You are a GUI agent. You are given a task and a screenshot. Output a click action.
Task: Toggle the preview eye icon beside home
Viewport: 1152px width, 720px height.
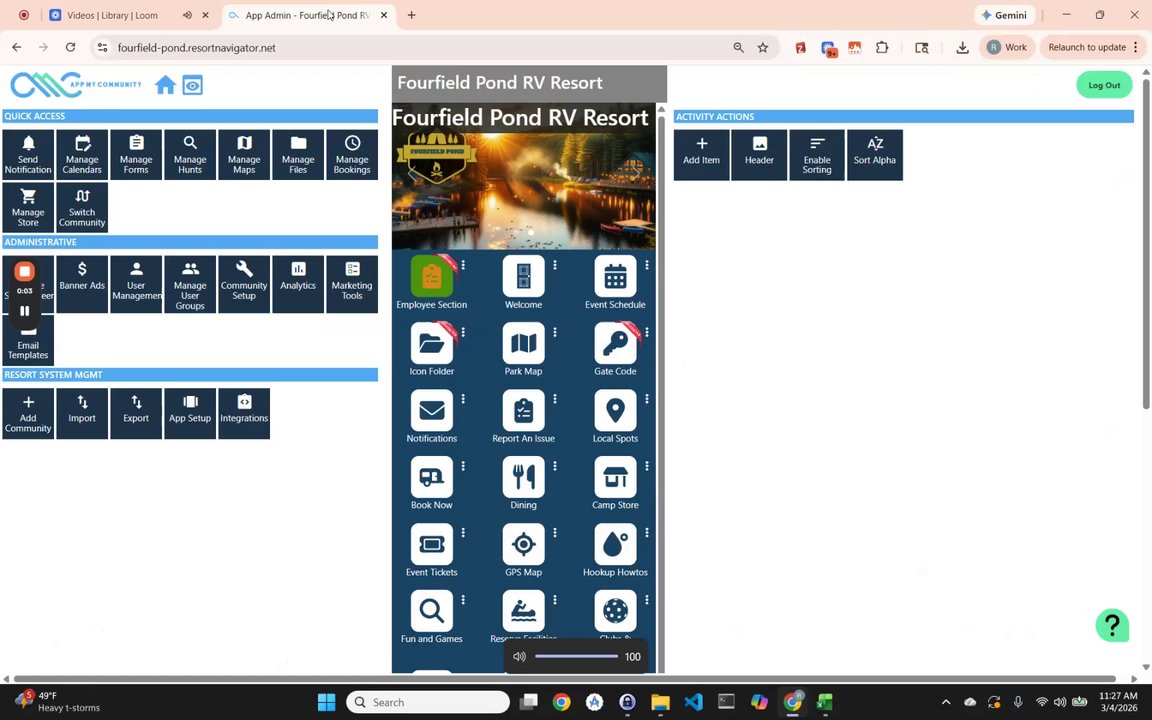(x=192, y=85)
